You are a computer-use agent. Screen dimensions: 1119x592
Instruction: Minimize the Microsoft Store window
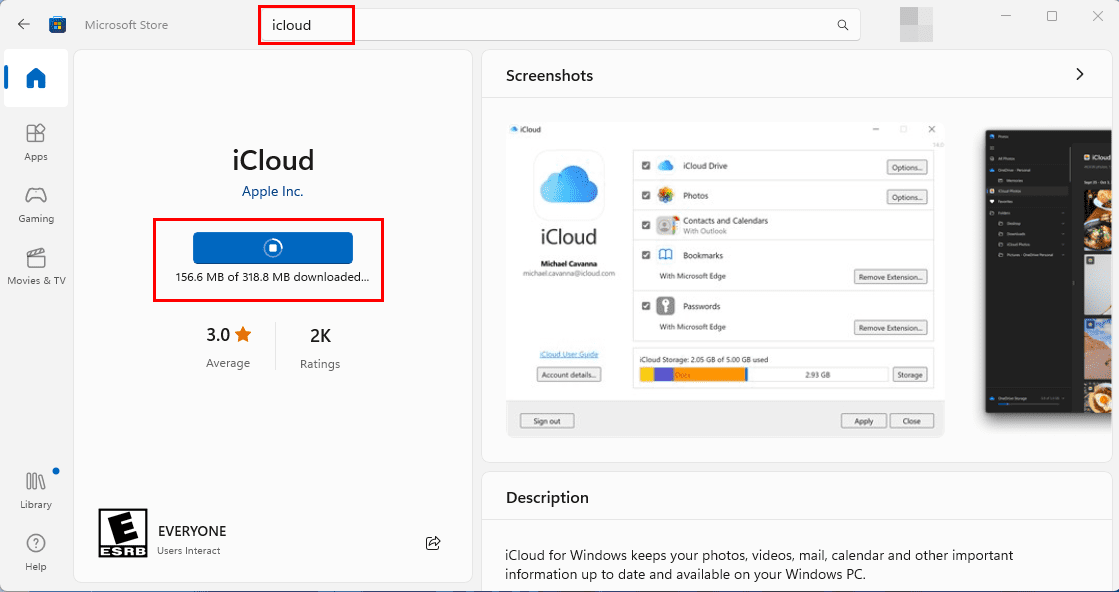tap(1006, 16)
